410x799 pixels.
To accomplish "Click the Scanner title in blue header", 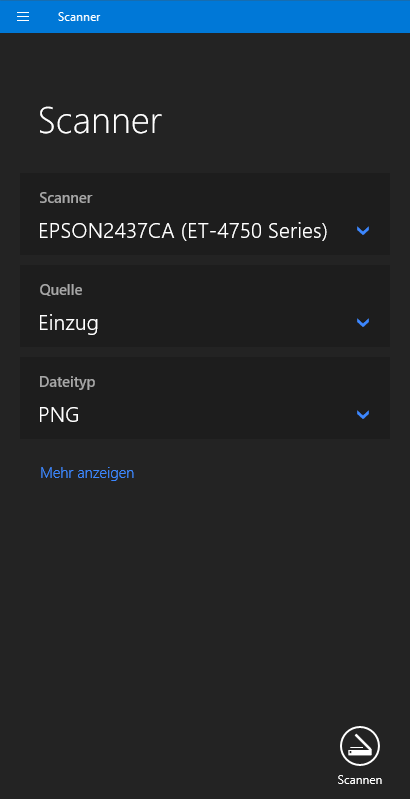I will (x=79, y=17).
